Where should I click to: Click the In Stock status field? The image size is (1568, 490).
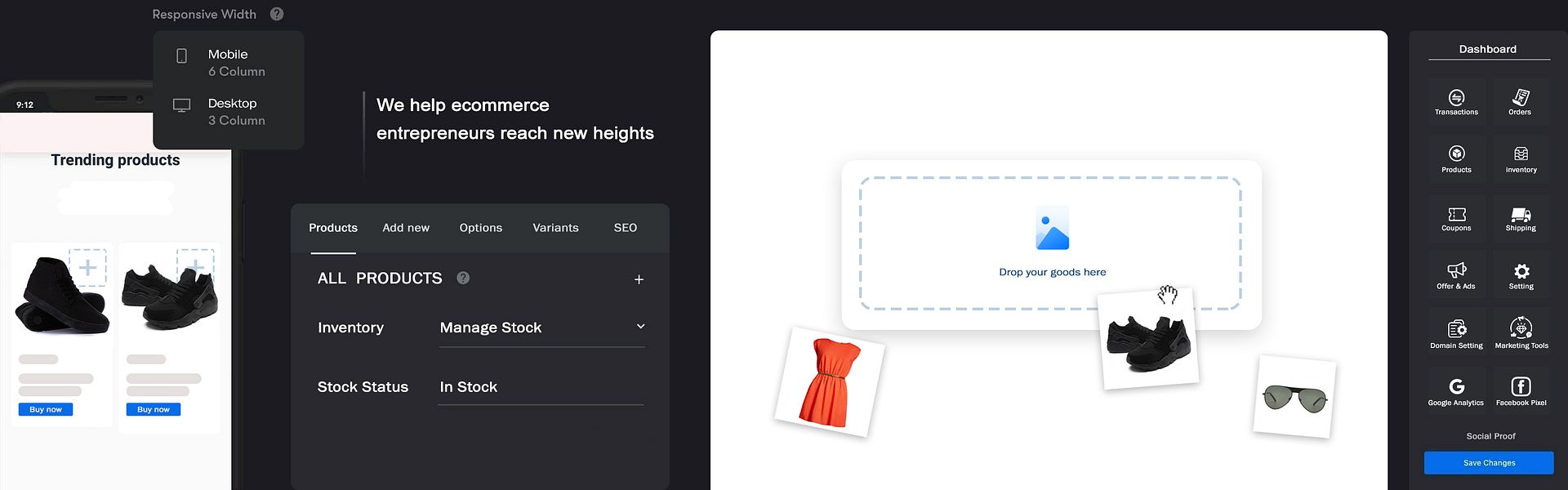[x=541, y=387]
